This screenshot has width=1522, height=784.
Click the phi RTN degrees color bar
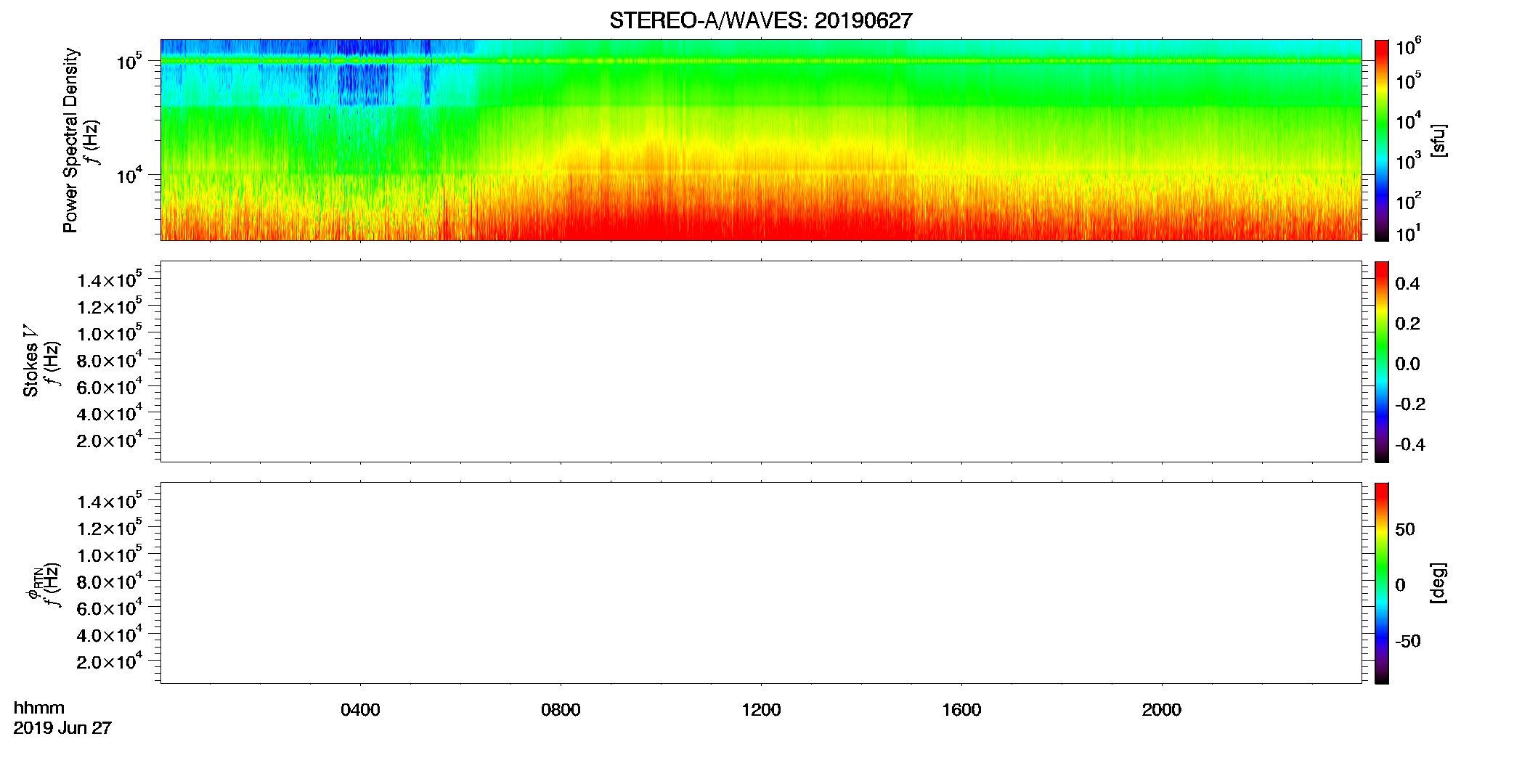pos(1382,583)
